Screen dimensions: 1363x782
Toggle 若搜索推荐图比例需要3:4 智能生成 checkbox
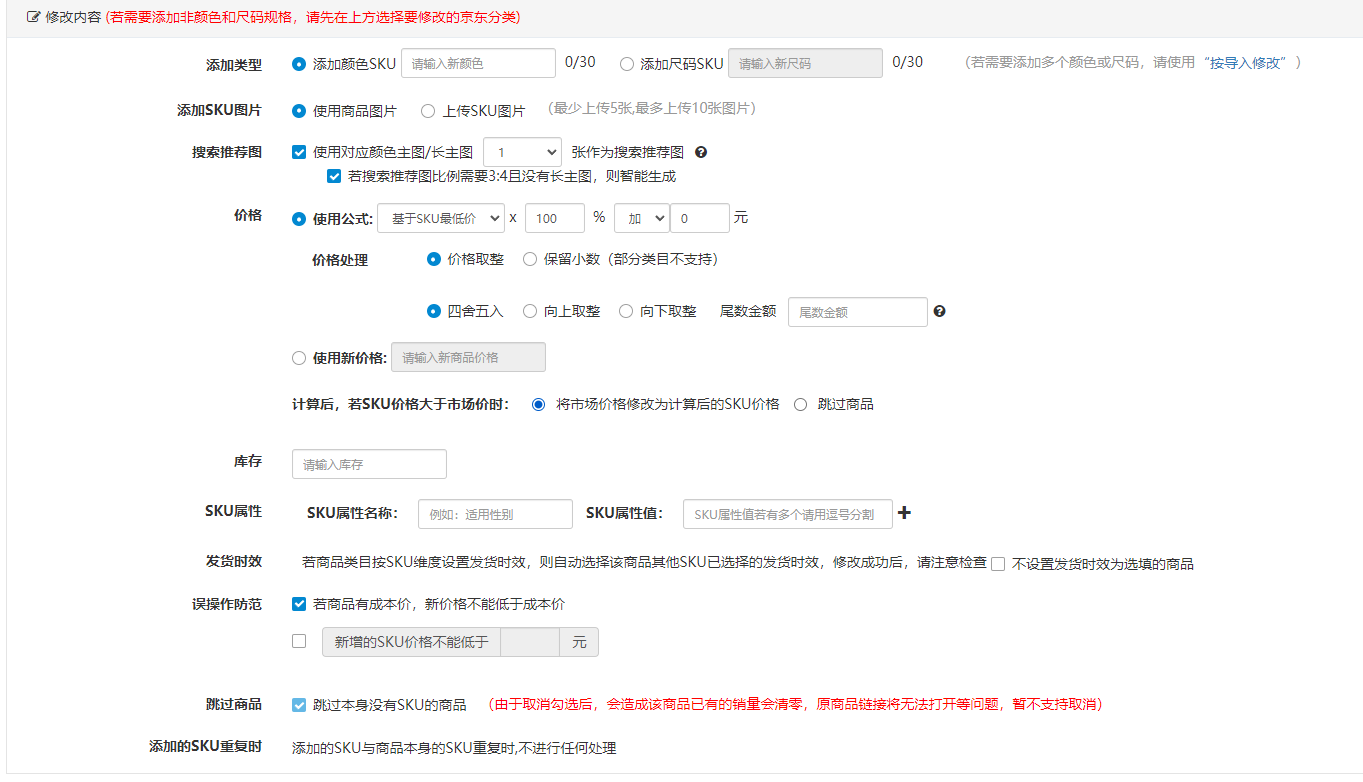[335, 177]
